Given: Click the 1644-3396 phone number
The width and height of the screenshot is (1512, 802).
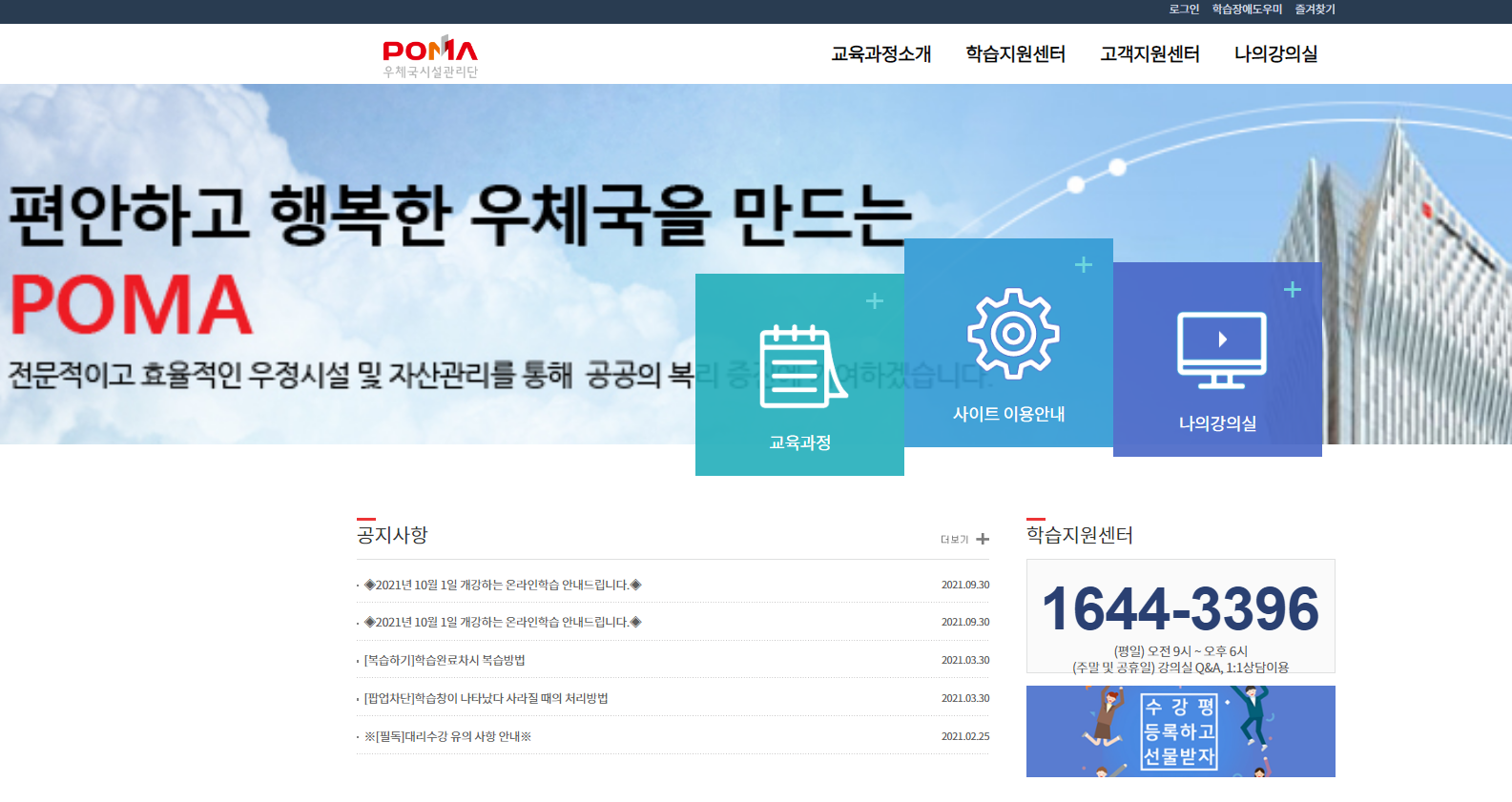Looking at the screenshot, I should [x=1181, y=609].
